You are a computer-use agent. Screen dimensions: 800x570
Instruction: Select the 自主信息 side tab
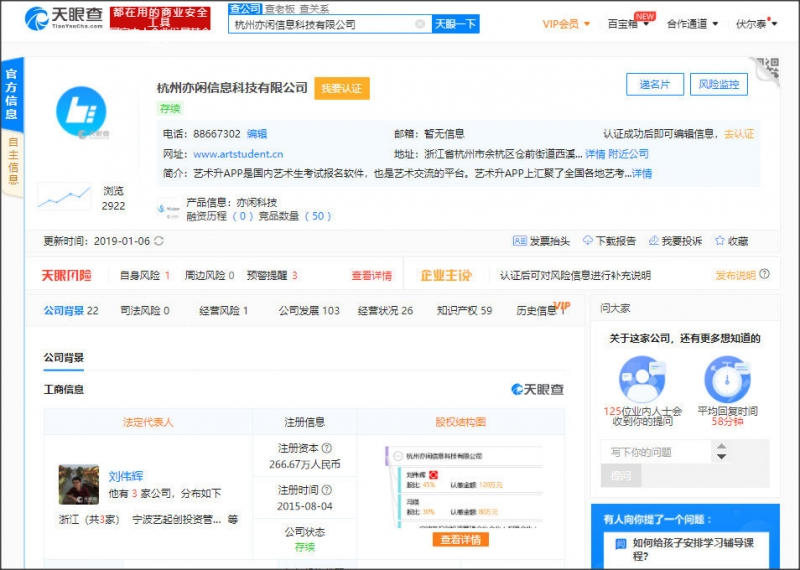coord(13,162)
